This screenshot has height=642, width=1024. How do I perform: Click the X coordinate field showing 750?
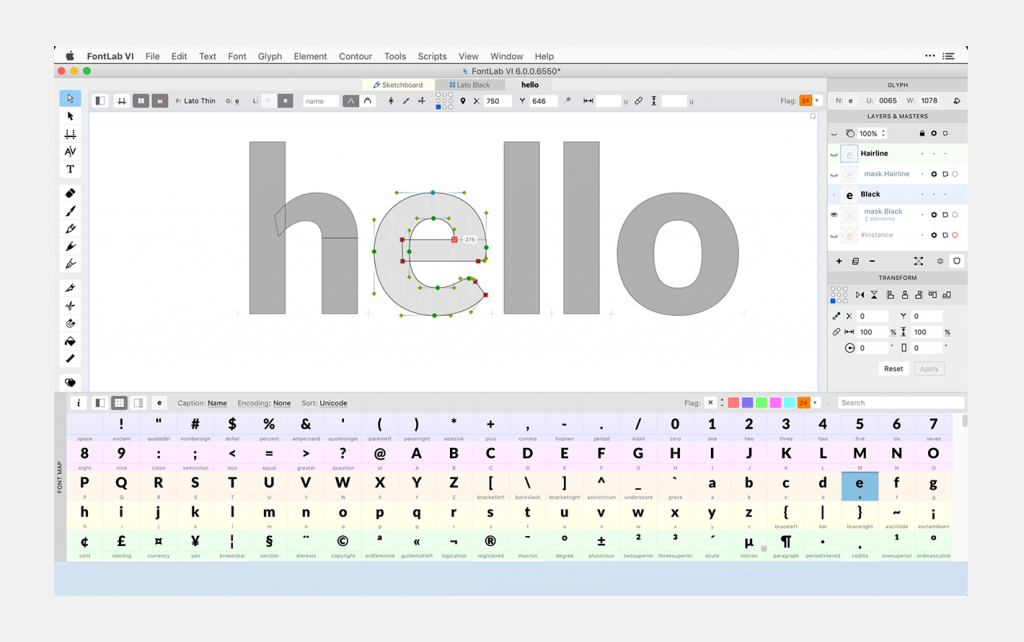click(497, 101)
